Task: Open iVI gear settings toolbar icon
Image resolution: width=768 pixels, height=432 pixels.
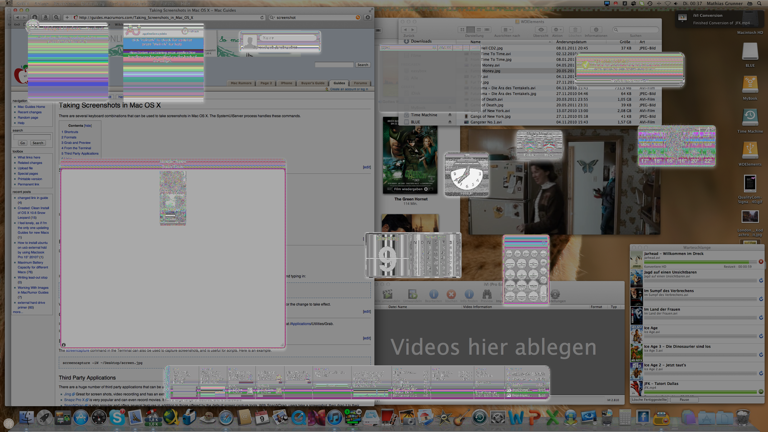Action: pos(555,294)
